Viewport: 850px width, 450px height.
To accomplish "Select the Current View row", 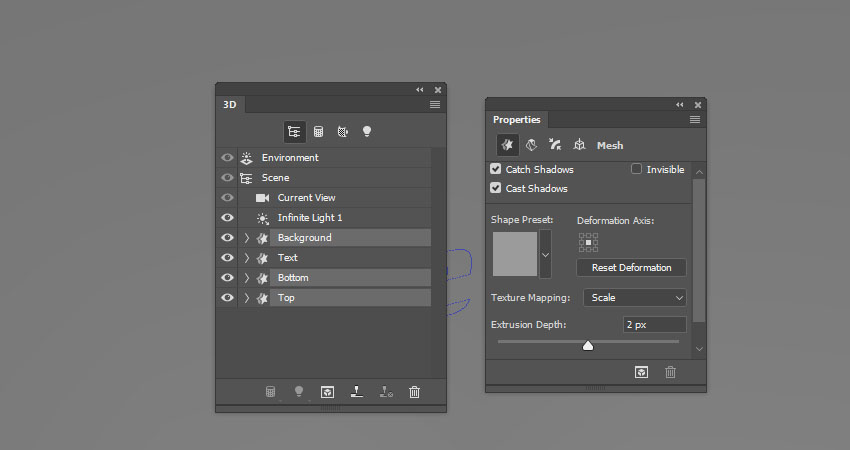I will 335,197.
